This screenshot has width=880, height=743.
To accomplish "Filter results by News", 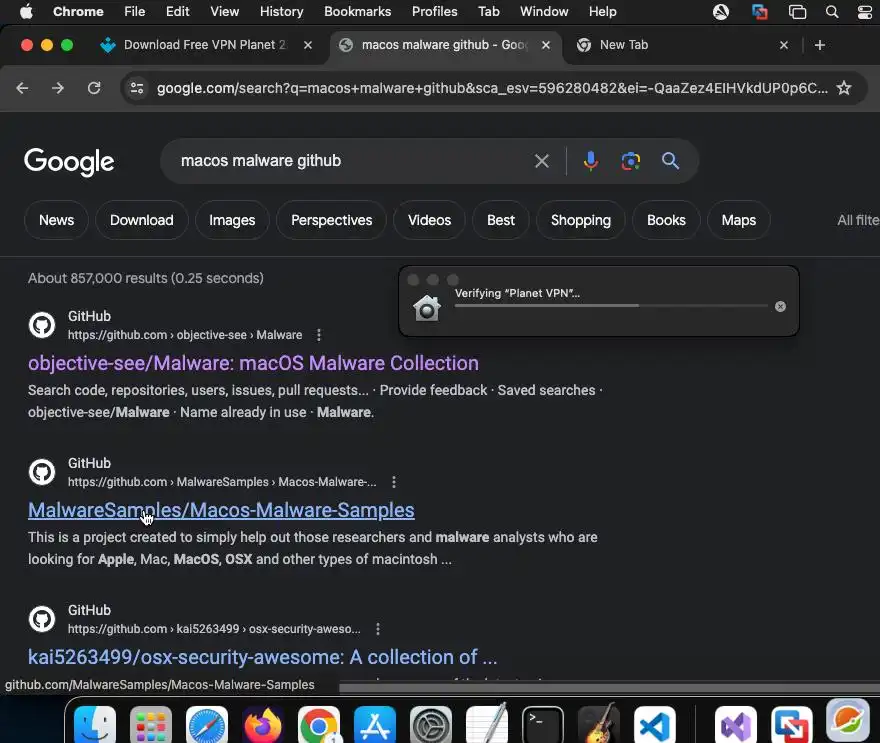I will pyautogui.click(x=56, y=220).
